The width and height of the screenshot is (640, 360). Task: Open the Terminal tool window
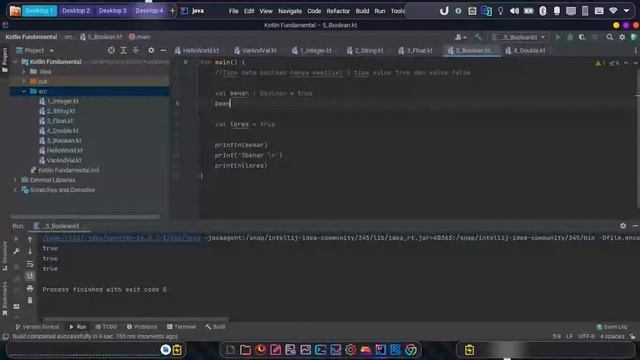(x=181, y=327)
